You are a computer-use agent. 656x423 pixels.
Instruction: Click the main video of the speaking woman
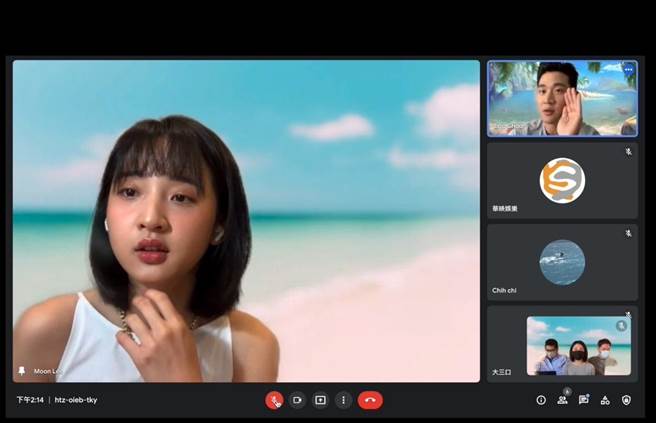click(x=246, y=221)
